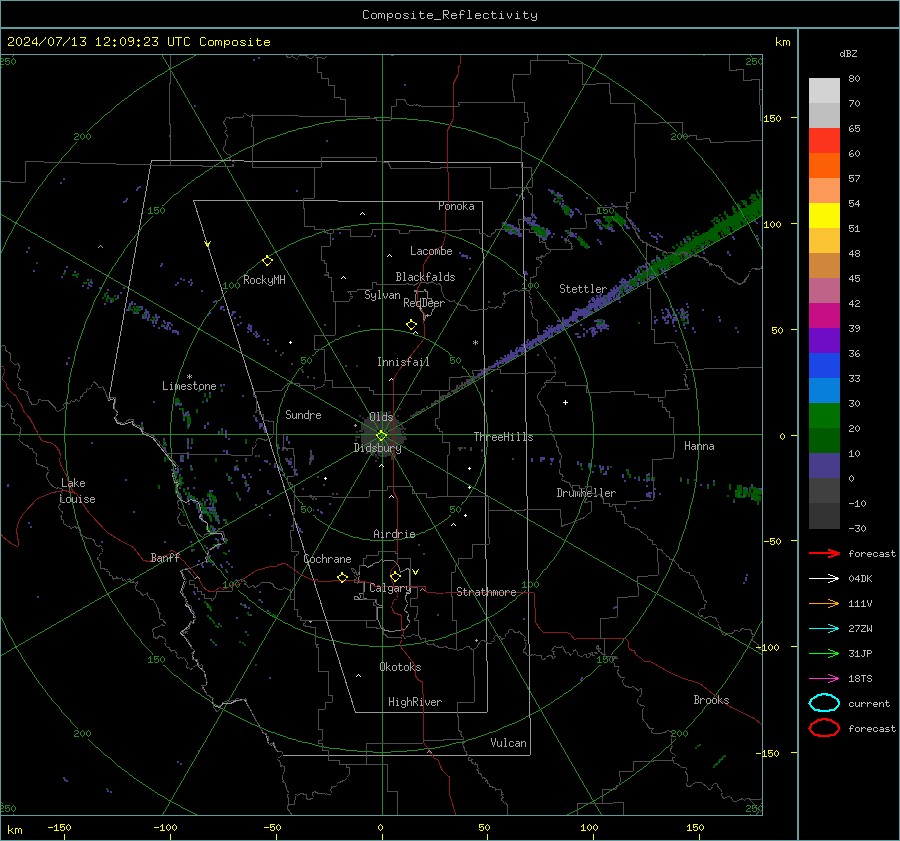This screenshot has height=841, width=900.
Task: Select the Cochrane label
Action: 327,559
